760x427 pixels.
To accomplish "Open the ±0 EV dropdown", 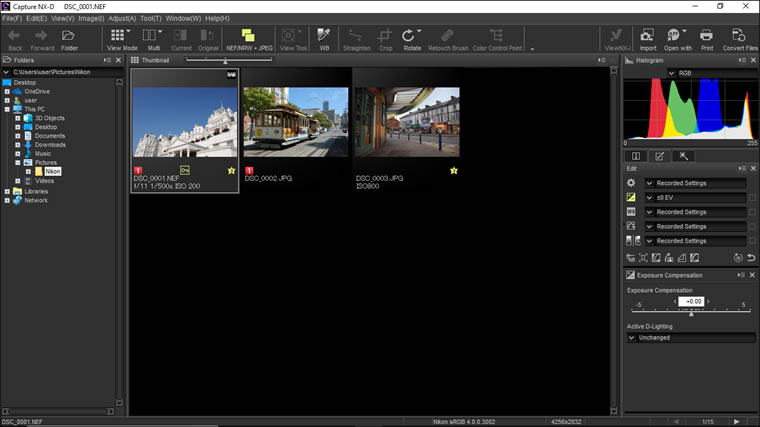I will 695,198.
